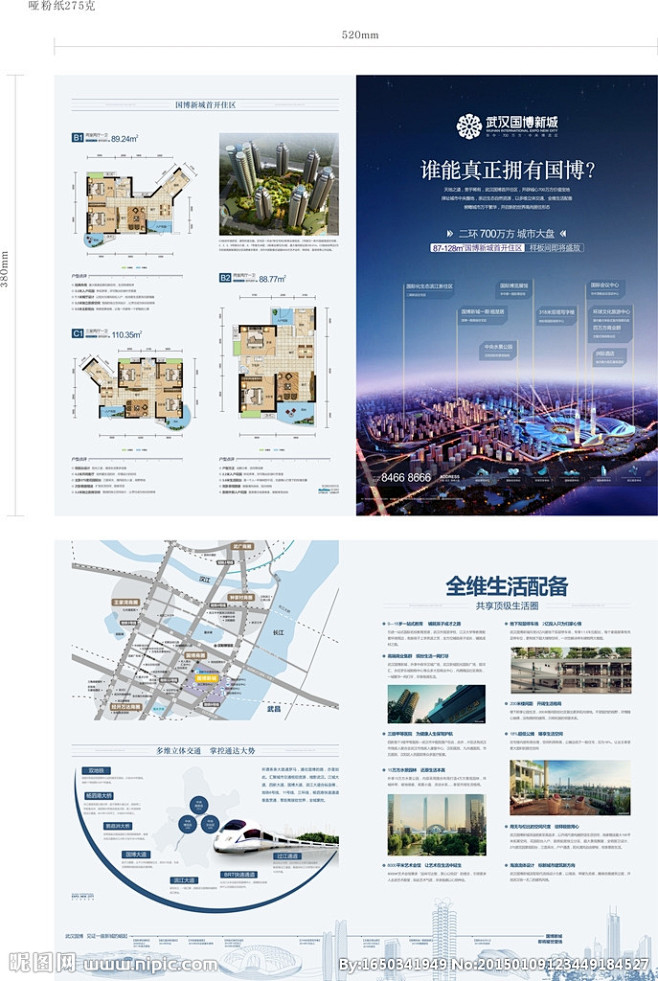Click the 武昌 label on the map
This screenshot has width=658, height=981.
(x=274, y=709)
